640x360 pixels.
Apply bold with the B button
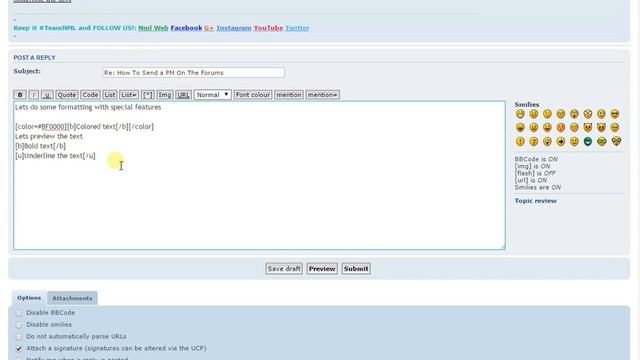click(20, 95)
